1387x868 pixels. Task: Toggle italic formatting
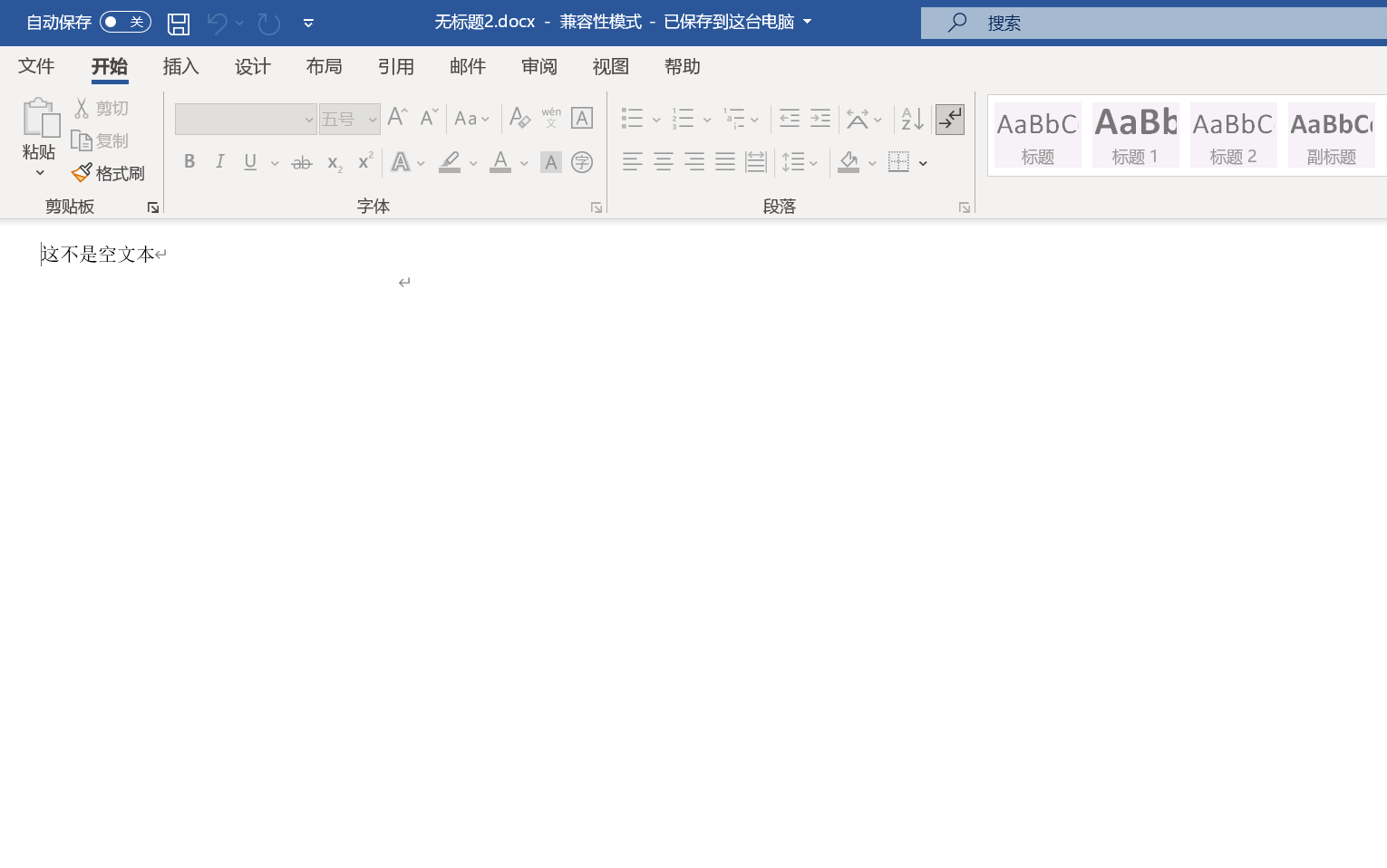click(x=220, y=162)
